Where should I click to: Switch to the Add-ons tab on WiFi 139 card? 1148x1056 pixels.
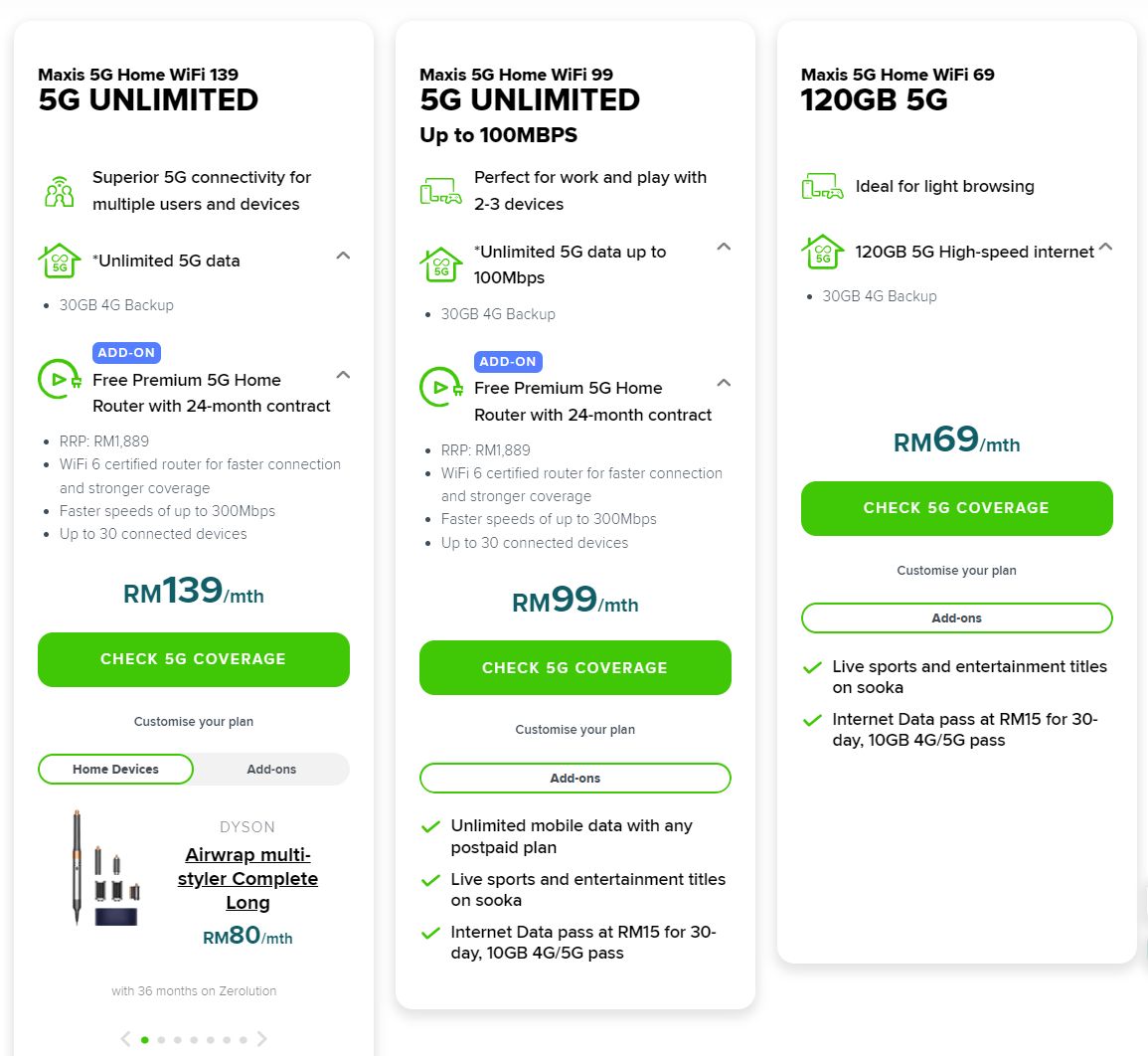point(271,769)
